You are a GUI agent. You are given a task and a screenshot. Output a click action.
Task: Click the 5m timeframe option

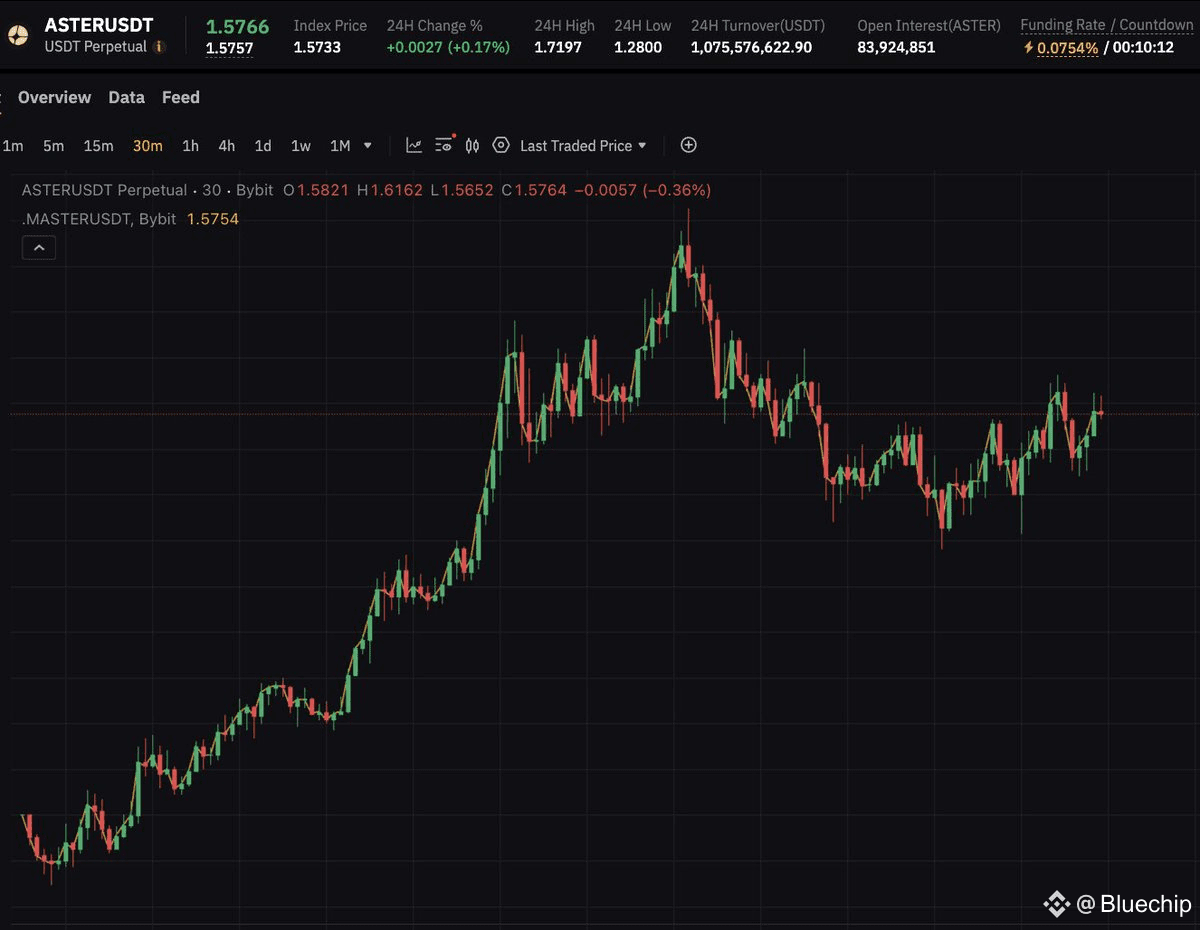click(52, 145)
